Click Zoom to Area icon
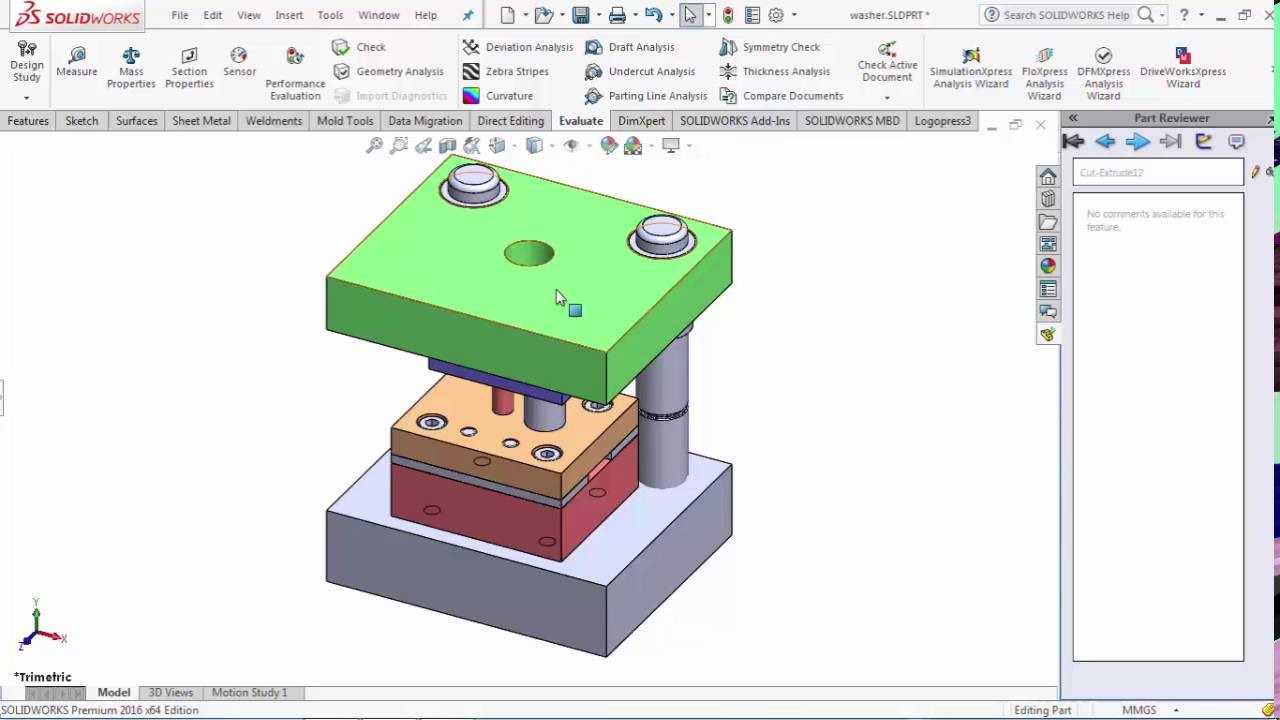Viewport: 1280px width, 720px height. pyautogui.click(x=398, y=146)
